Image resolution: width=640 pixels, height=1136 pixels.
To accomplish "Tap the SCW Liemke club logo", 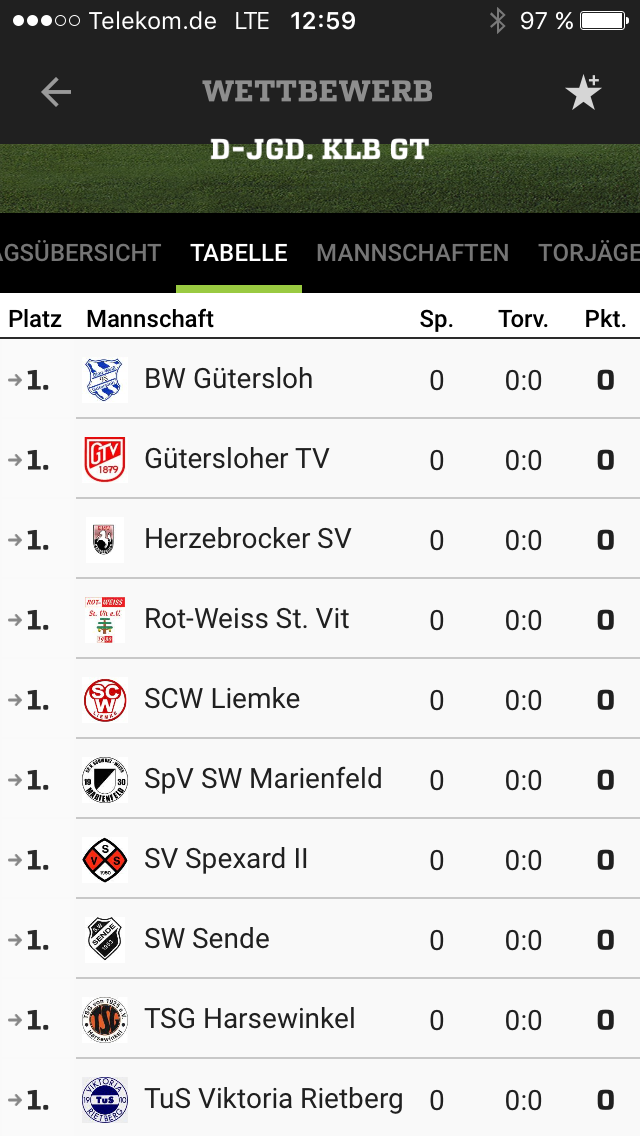I will pos(104,700).
